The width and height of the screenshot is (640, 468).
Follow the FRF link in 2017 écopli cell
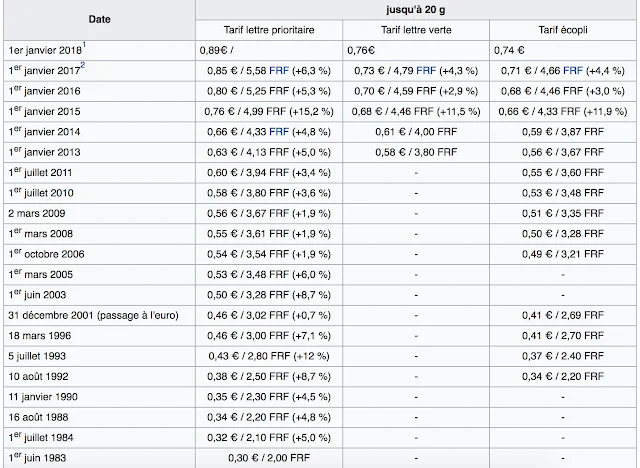click(x=573, y=71)
